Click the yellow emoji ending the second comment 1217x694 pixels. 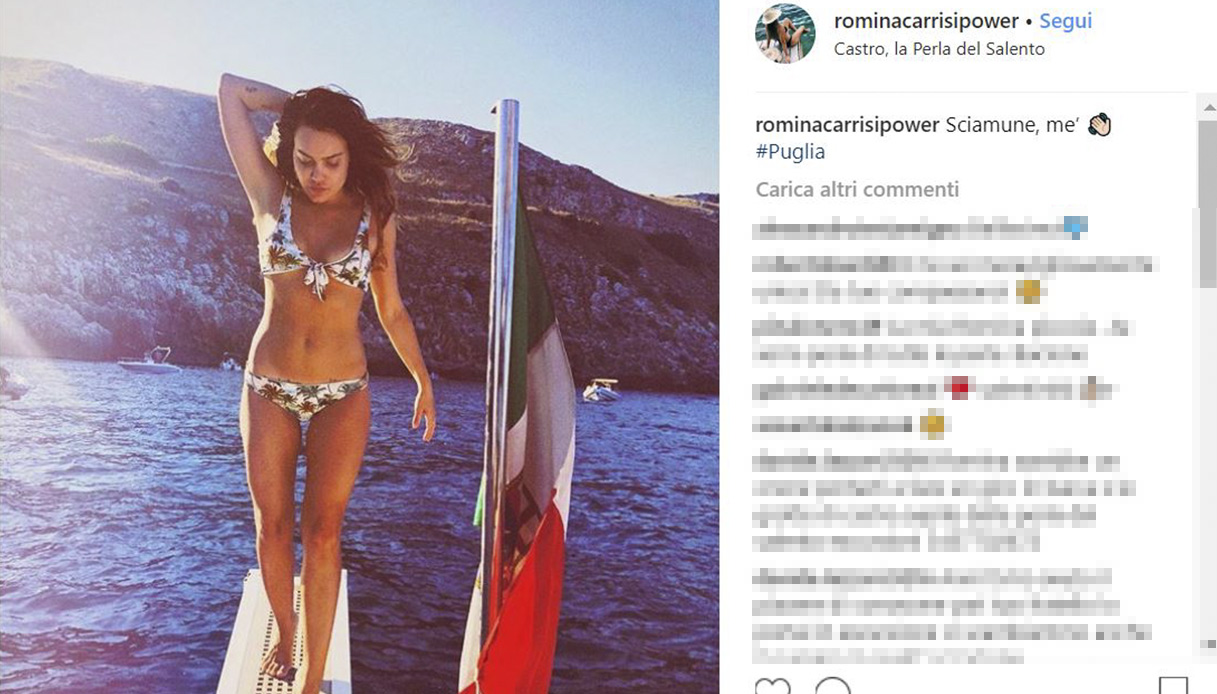coord(1028,292)
